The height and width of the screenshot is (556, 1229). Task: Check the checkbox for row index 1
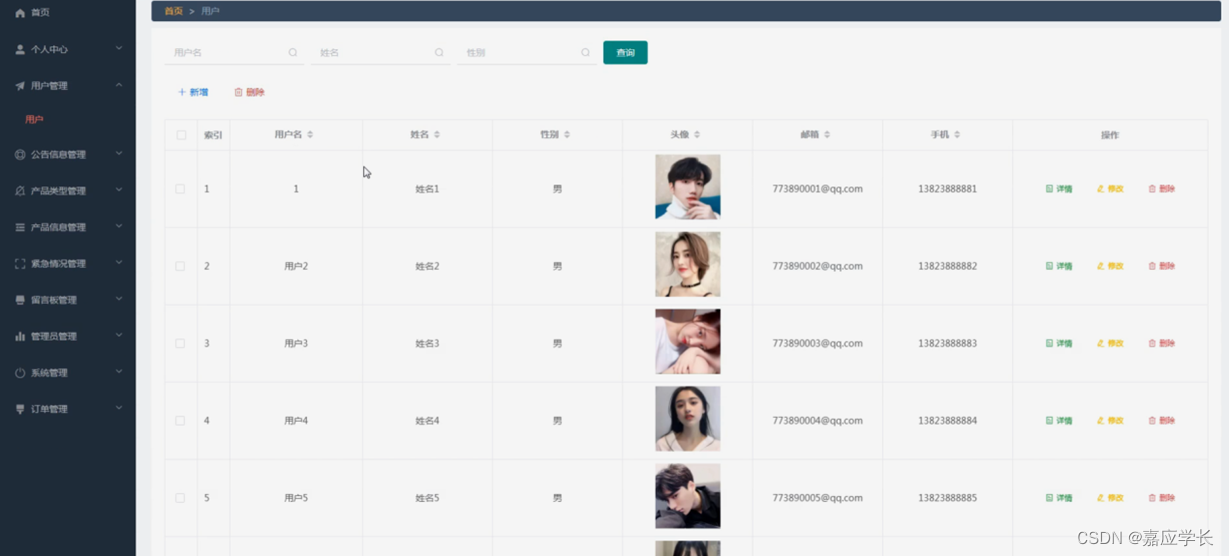[x=181, y=189]
